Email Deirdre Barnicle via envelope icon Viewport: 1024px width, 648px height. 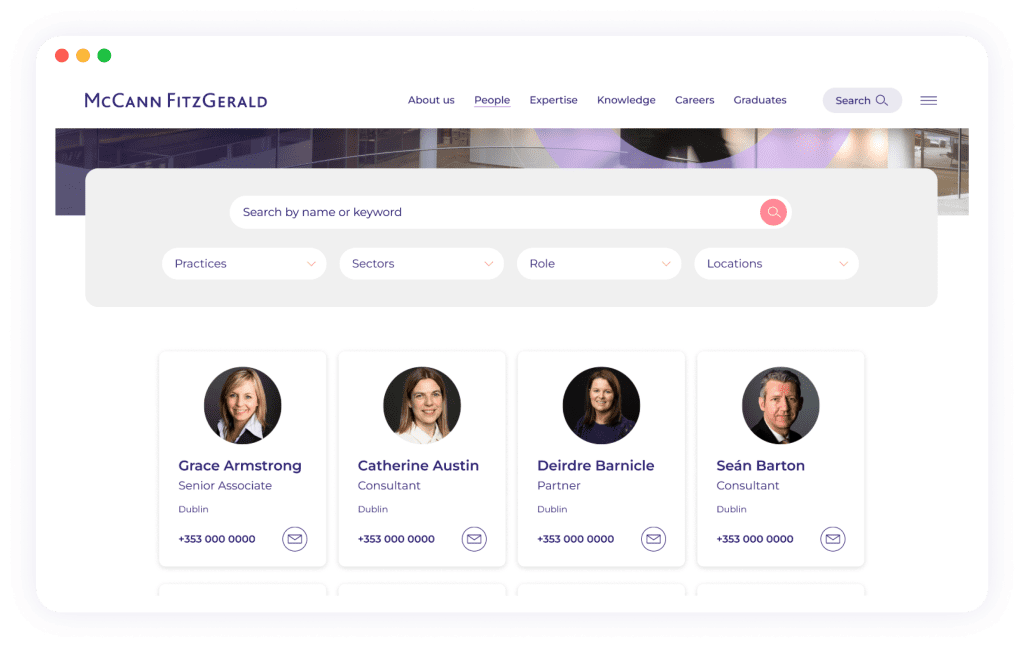point(653,539)
